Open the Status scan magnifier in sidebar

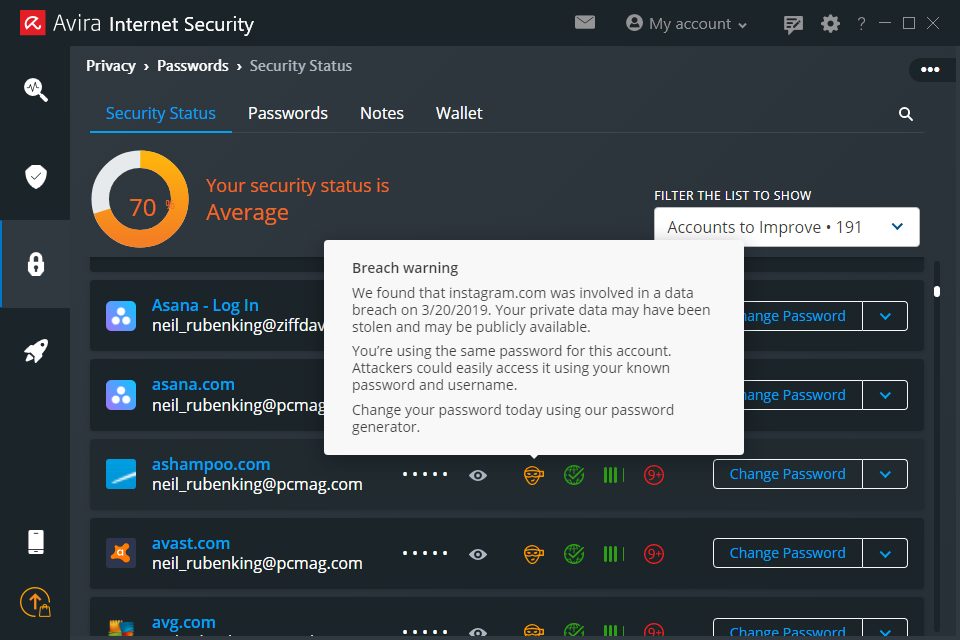[x=36, y=89]
